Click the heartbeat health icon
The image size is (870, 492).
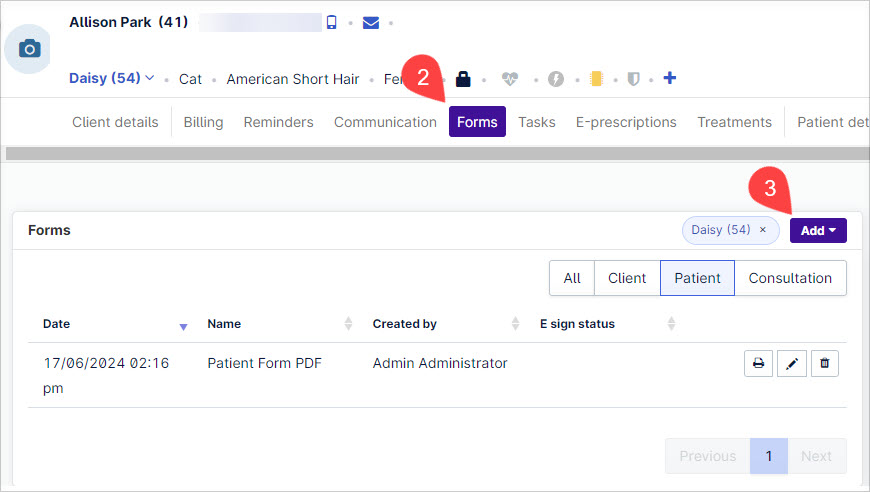tap(509, 79)
